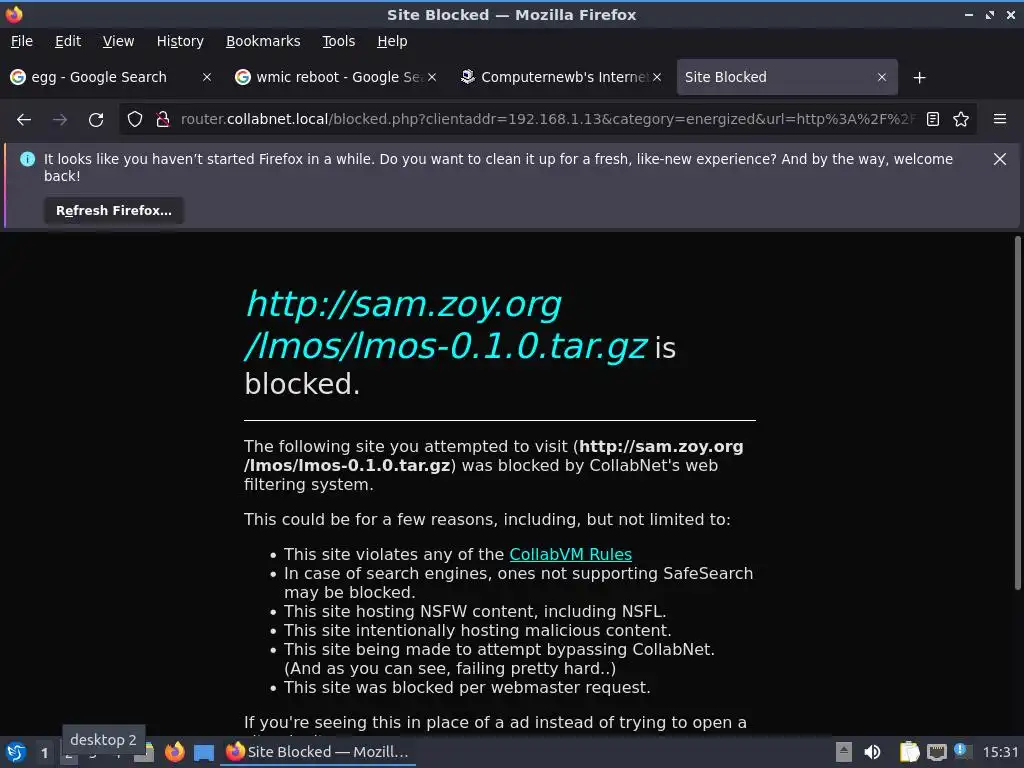Click the taskbar clock showing 15:31
The height and width of the screenshot is (768, 1024).
point(1000,752)
